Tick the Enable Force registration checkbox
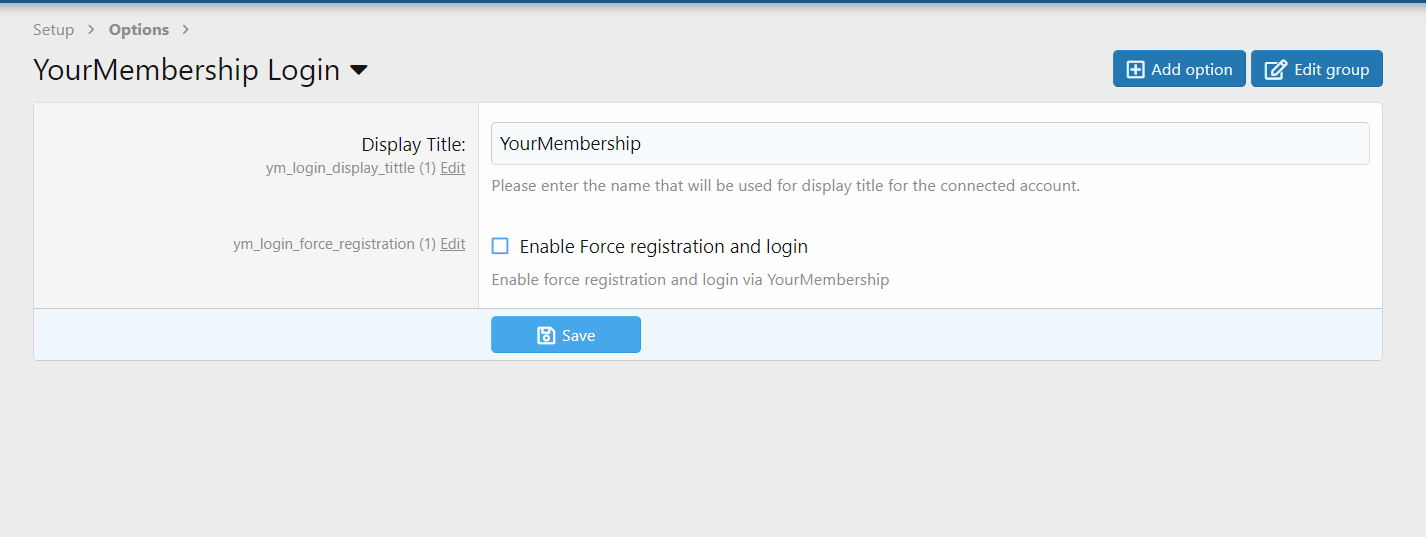Screen dimensions: 1426x537 500,246
